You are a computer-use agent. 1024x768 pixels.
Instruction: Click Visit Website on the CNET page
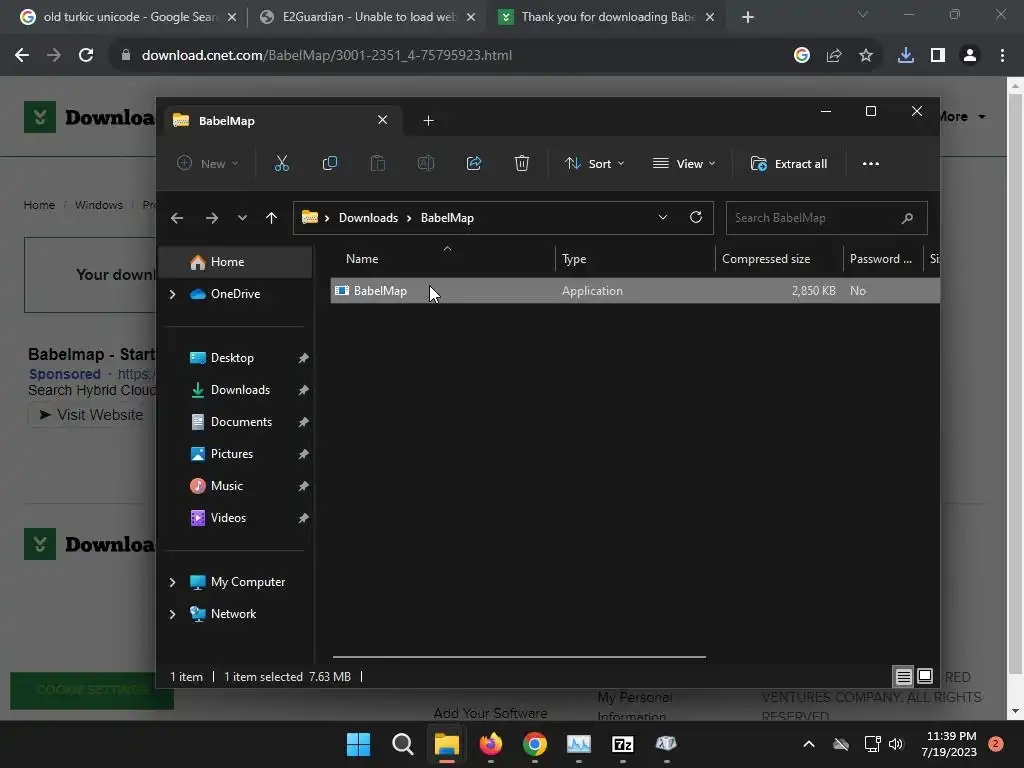(x=90, y=415)
